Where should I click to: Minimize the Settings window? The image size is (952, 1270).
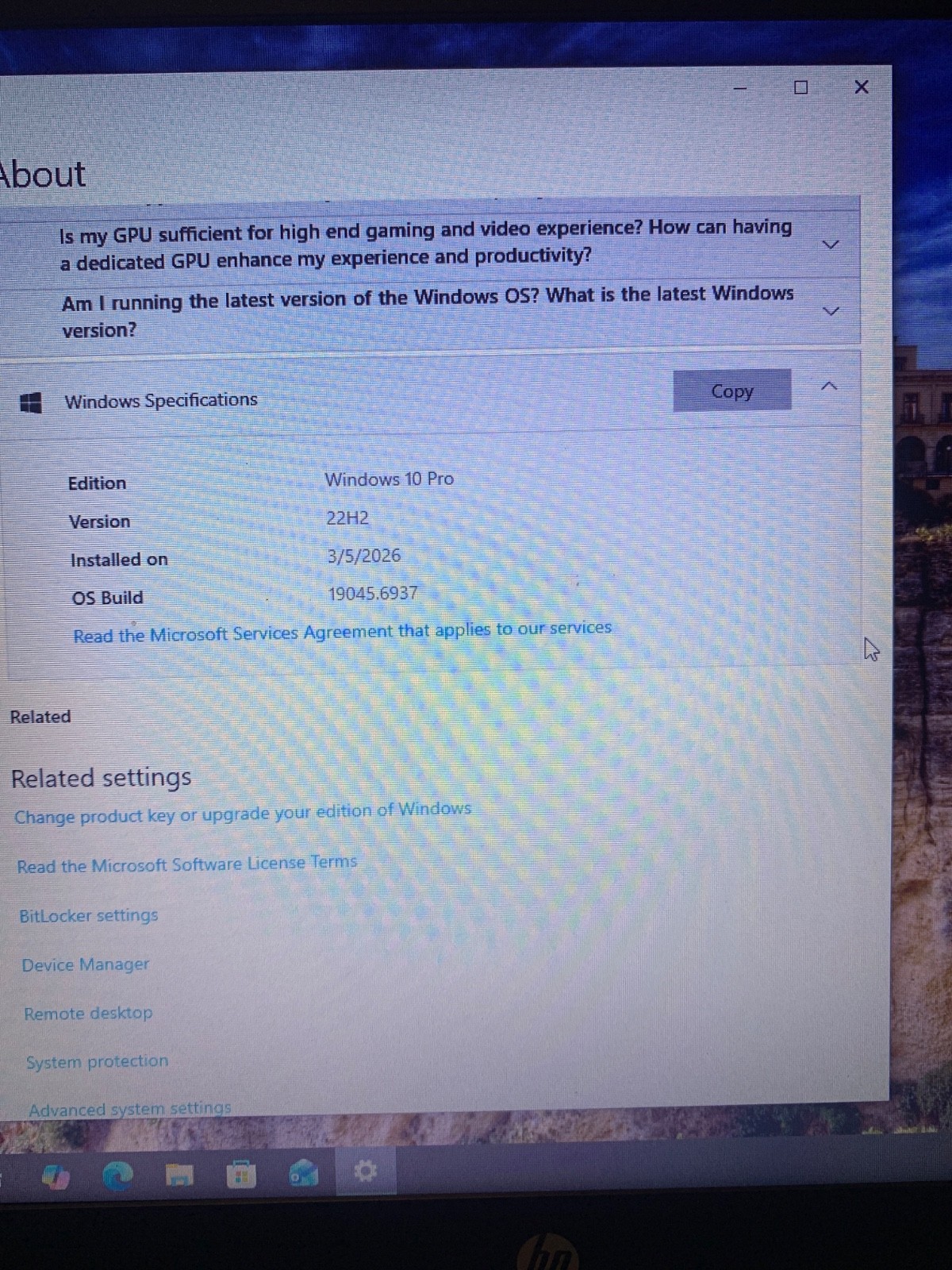click(x=740, y=88)
